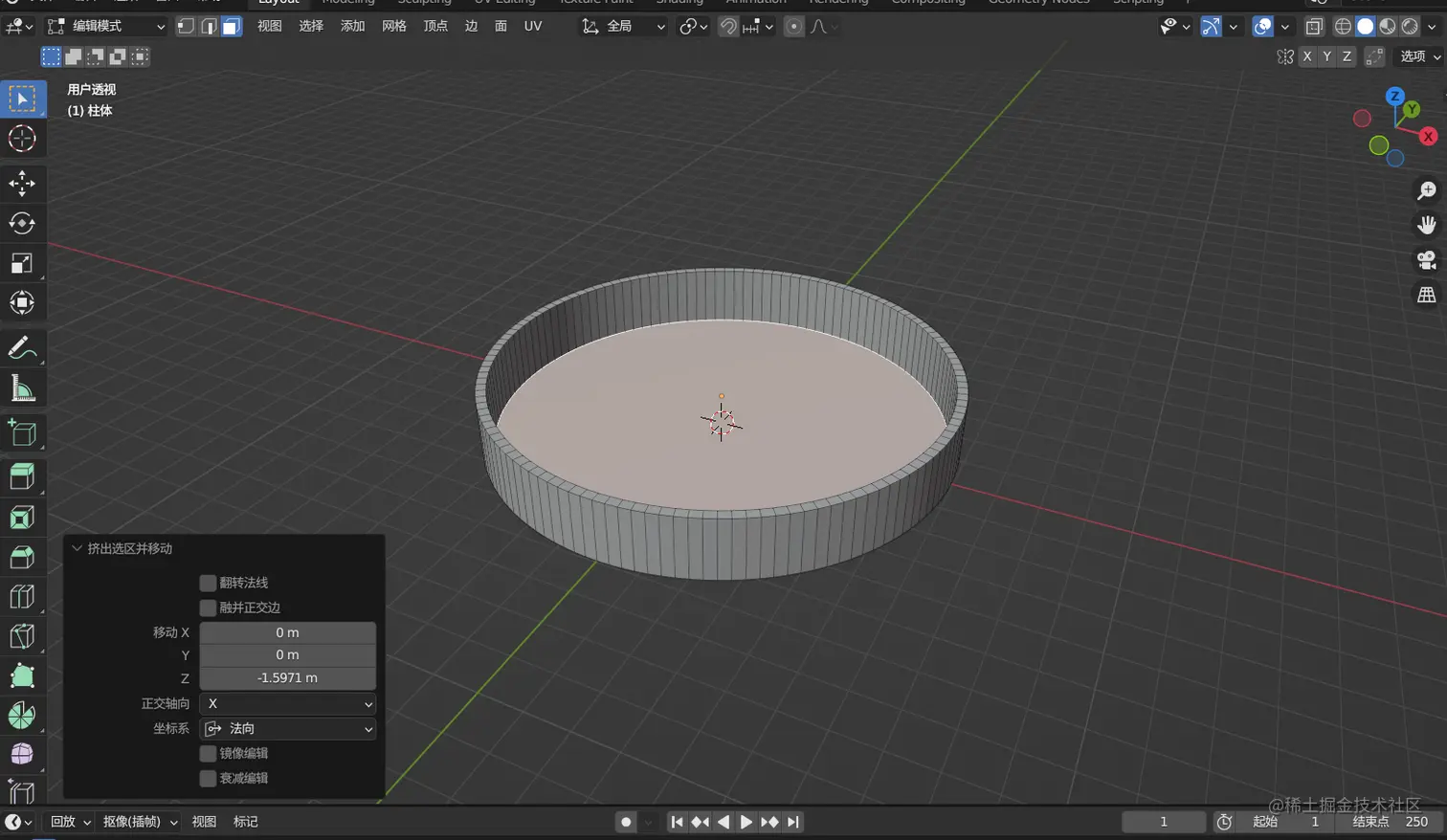The width and height of the screenshot is (1447, 840).
Task: Activate the Extrude Region tool
Action: (x=22, y=476)
